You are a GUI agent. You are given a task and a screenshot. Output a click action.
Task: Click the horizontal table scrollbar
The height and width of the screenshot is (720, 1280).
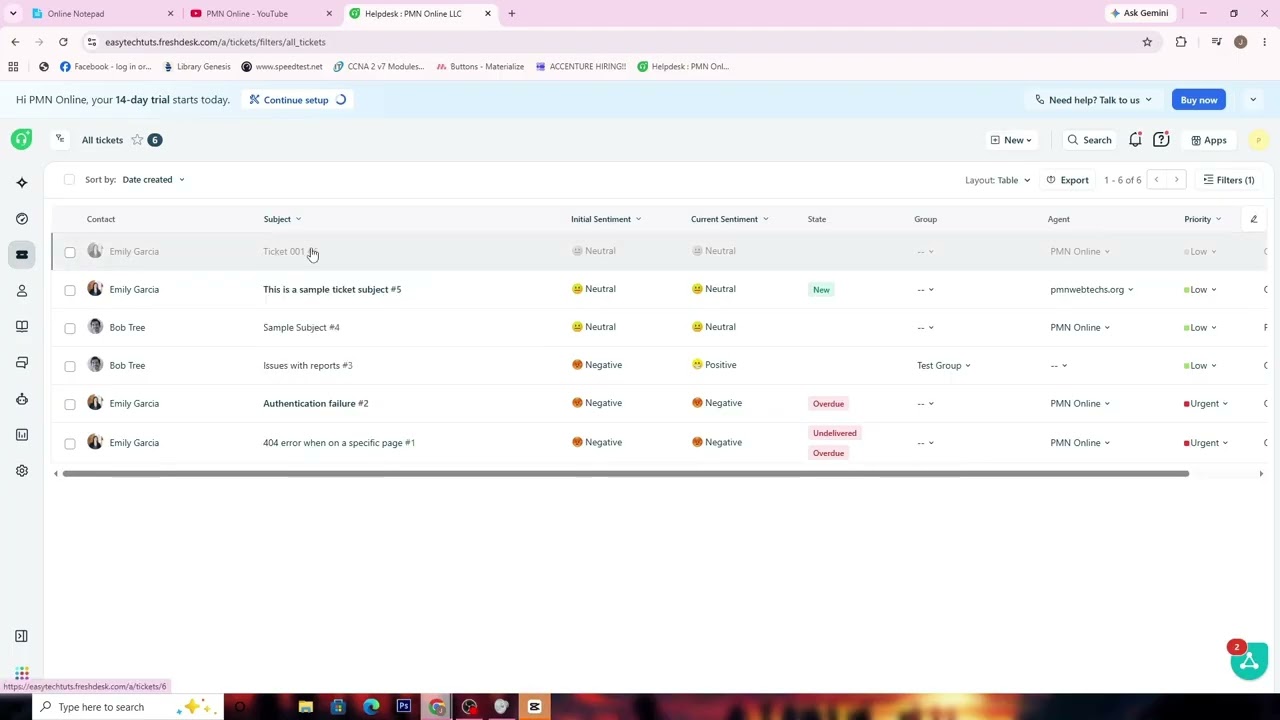(x=625, y=474)
